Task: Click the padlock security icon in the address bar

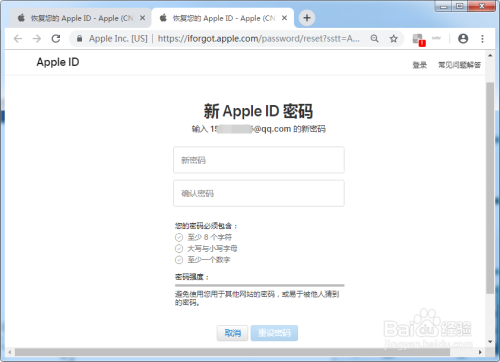Action: coord(79,39)
